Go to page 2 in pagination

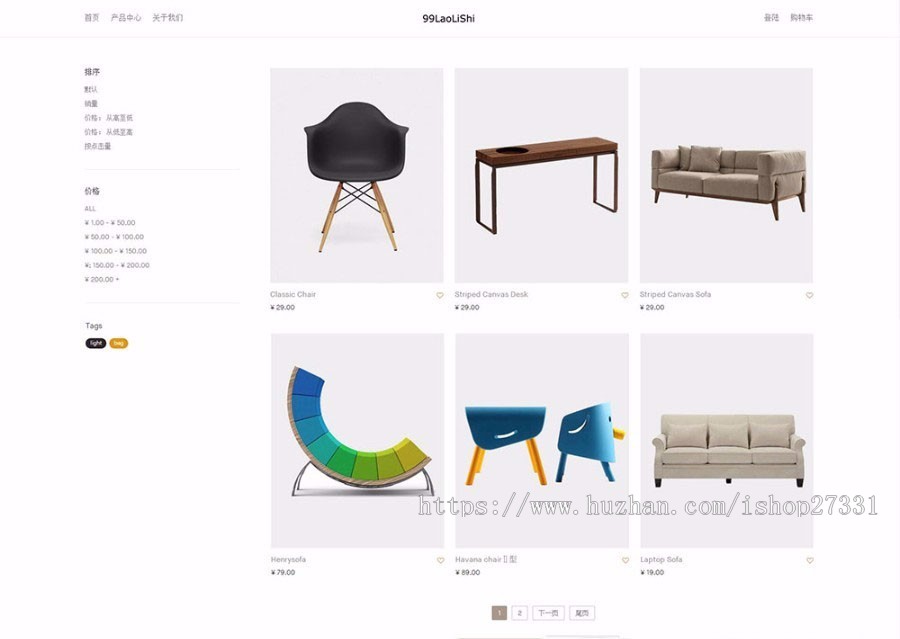point(519,613)
